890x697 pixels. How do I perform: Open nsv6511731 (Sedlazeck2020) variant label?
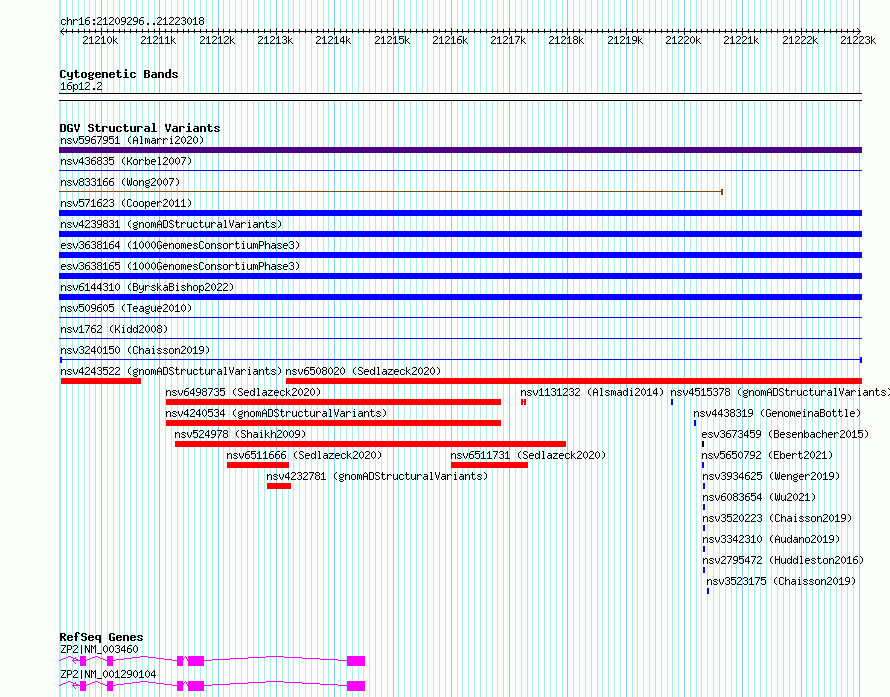pos(528,455)
